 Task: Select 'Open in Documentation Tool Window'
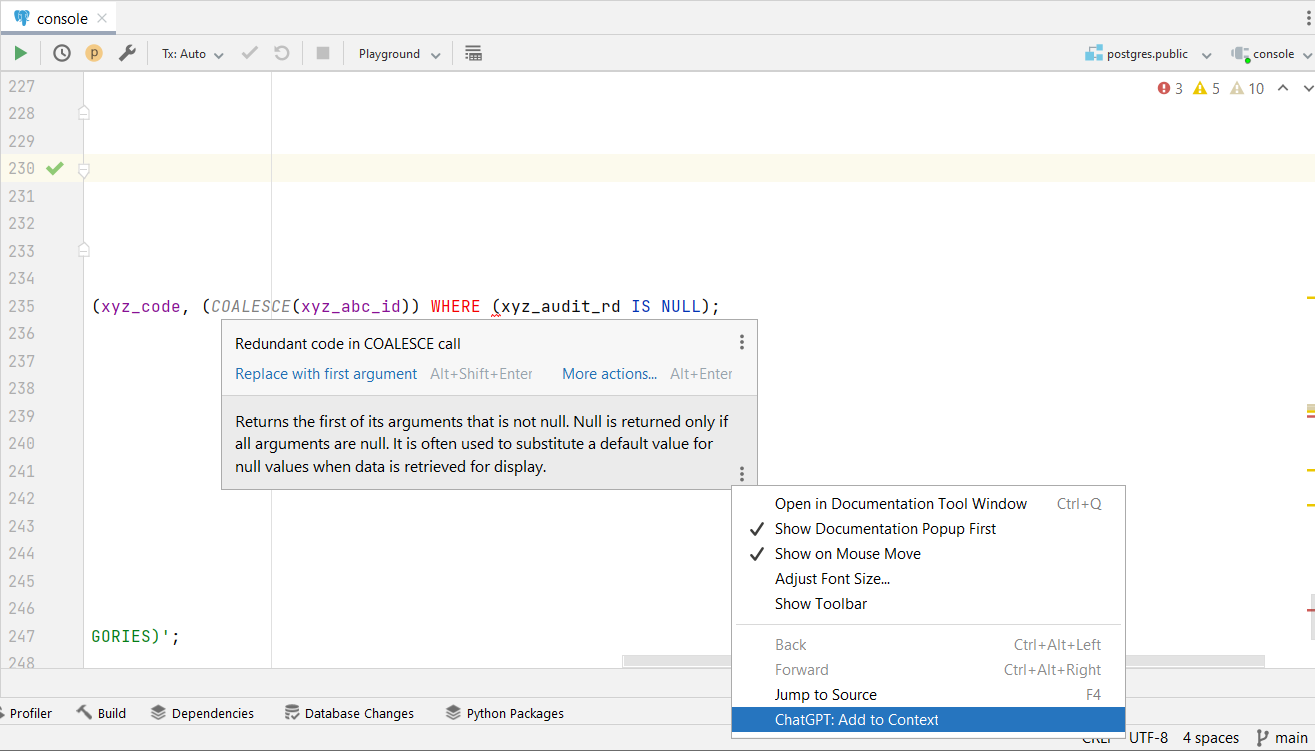[928, 504]
